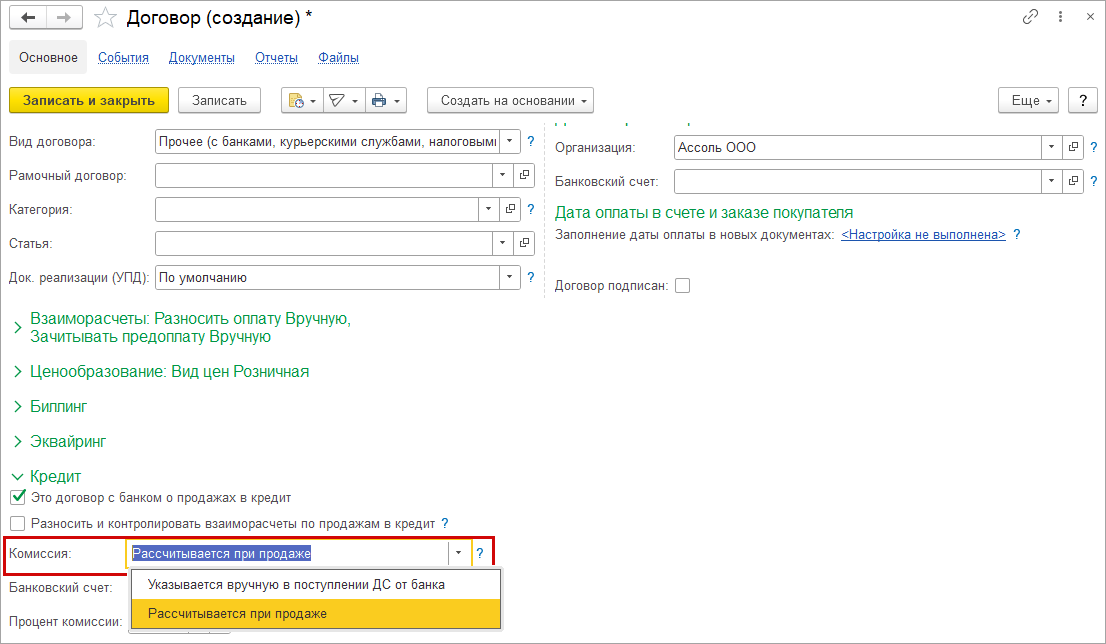The image size is (1106, 644).
Task: Tick the Договор подписан checkbox
Action: click(x=682, y=286)
